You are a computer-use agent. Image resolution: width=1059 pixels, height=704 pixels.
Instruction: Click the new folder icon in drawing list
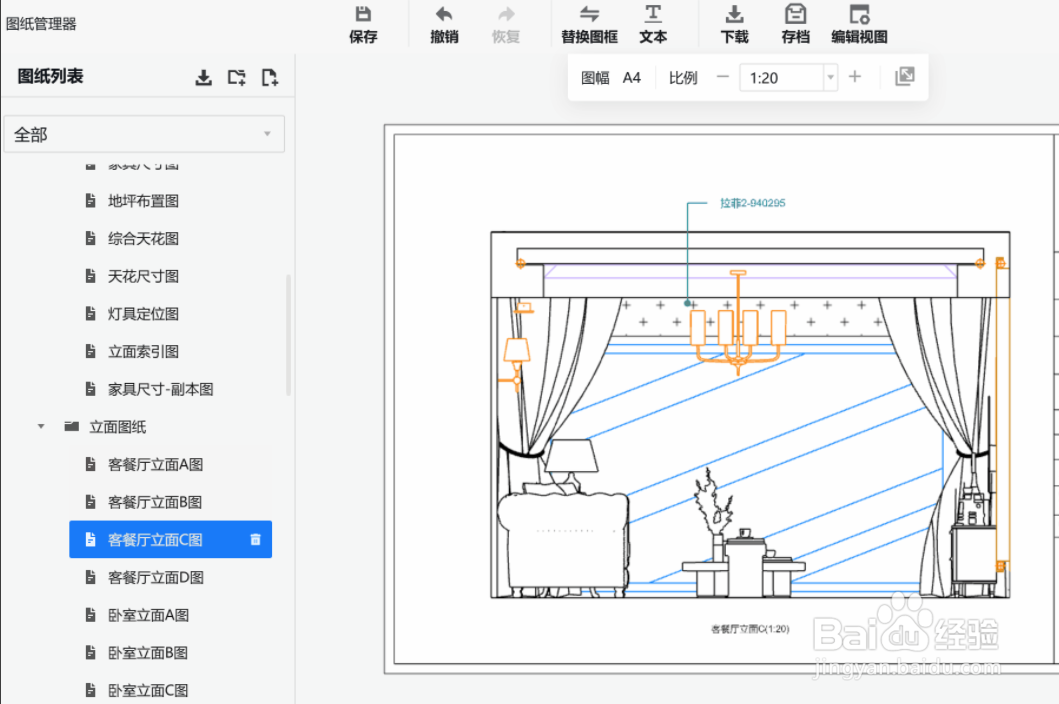coord(236,78)
